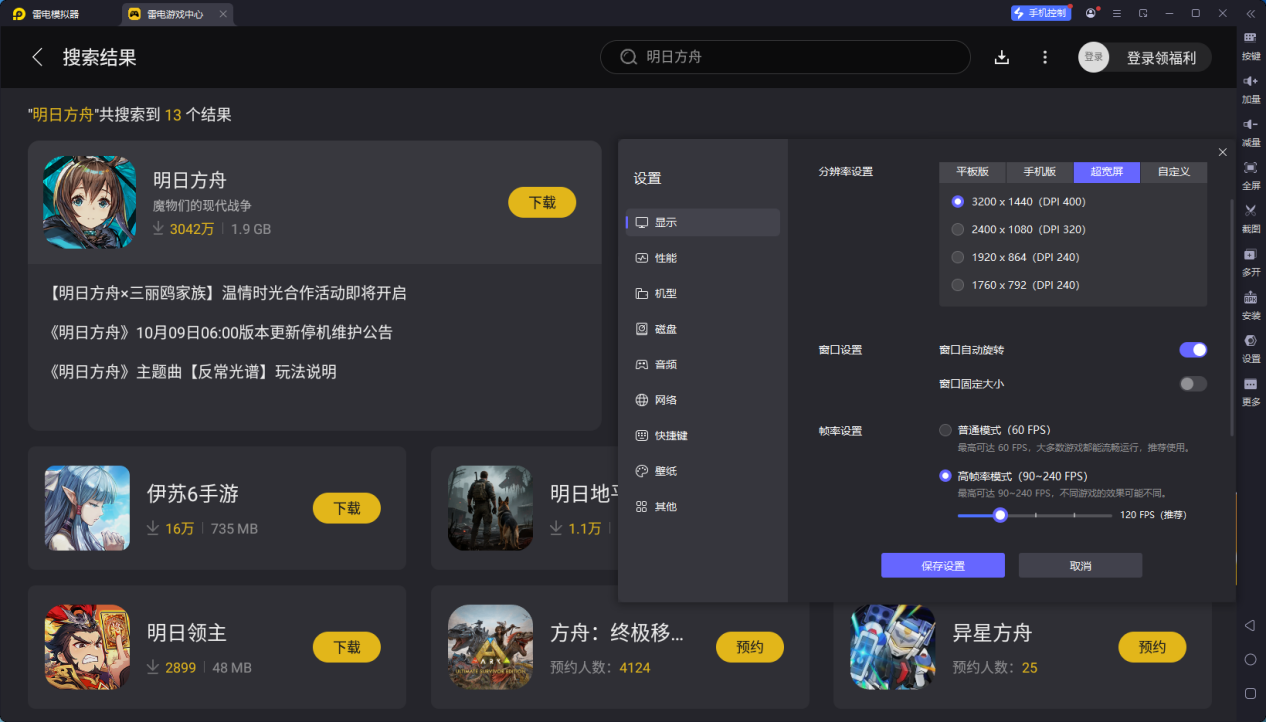Open 性能 settings category
Image resolution: width=1266 pixels, height=722 pixels.
coord(703,258)
